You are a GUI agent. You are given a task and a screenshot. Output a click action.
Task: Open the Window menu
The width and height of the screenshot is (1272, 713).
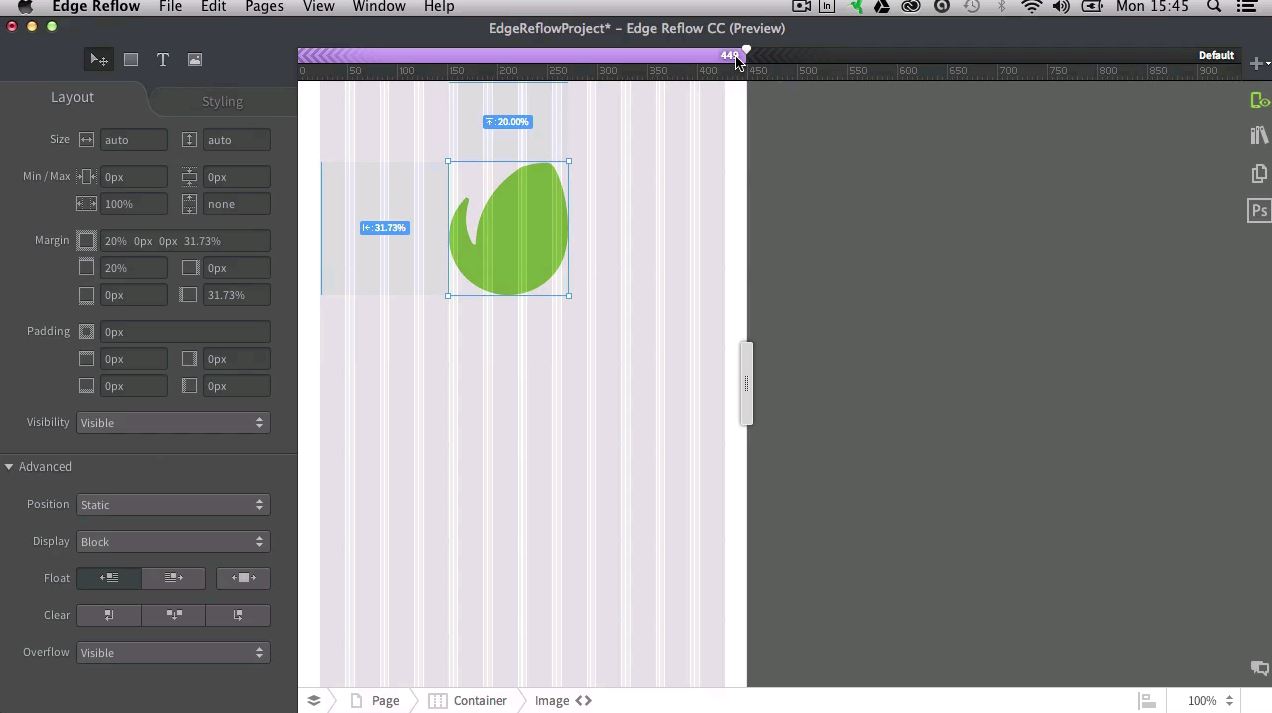coord(379,6)
